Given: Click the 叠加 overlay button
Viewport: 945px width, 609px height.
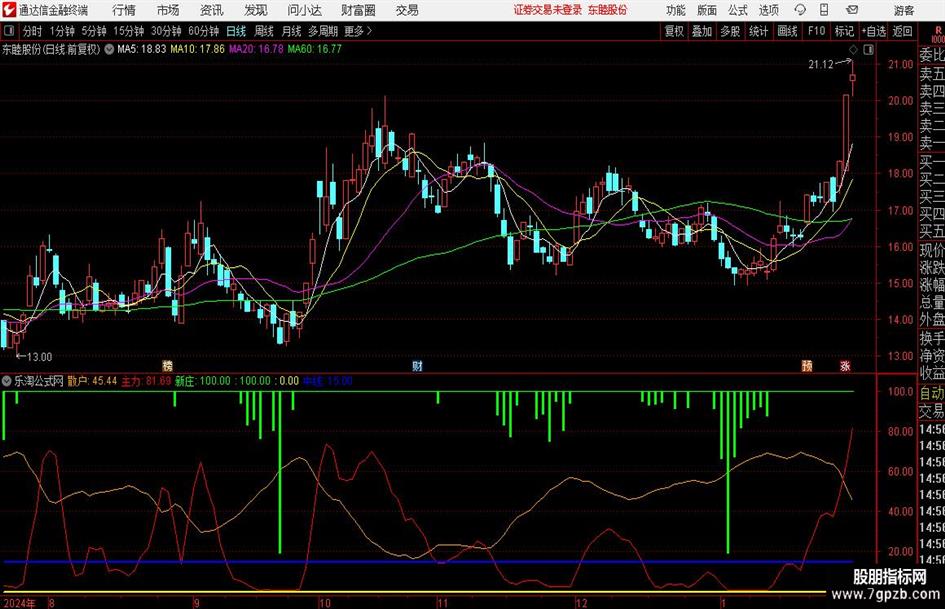Looking at the screenshot, I should pyautogui.click(x=702, y=31).
